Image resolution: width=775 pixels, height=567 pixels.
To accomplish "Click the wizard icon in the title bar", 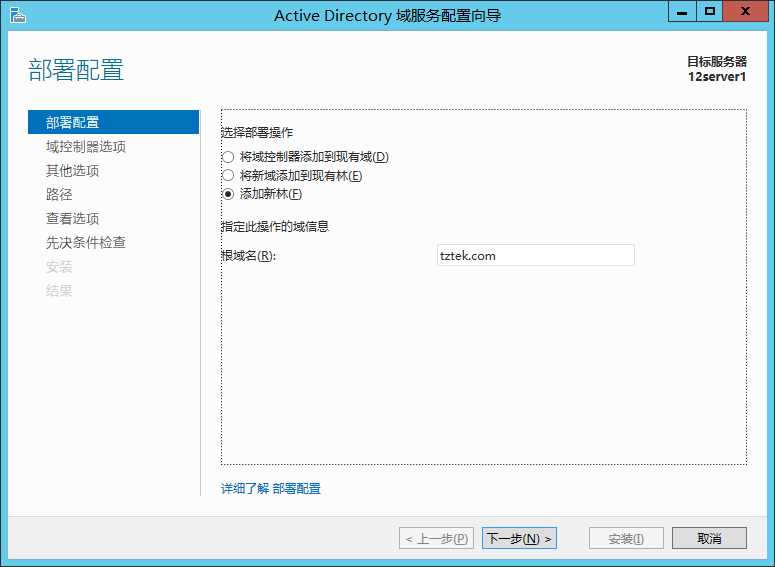I will pyautogui.click(x=17, y=15).
